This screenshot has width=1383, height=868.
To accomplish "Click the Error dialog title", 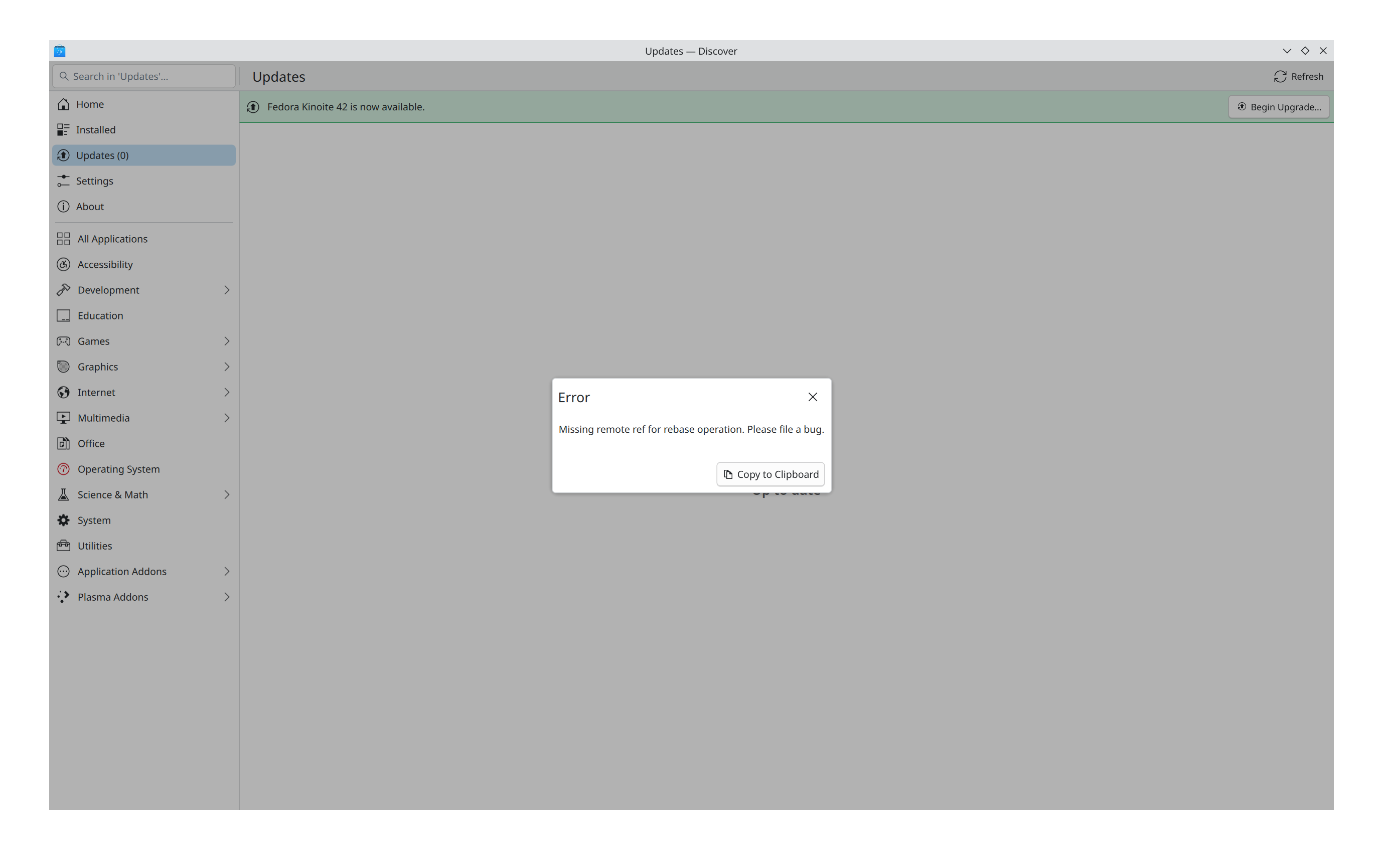I will tap(574, 397).
